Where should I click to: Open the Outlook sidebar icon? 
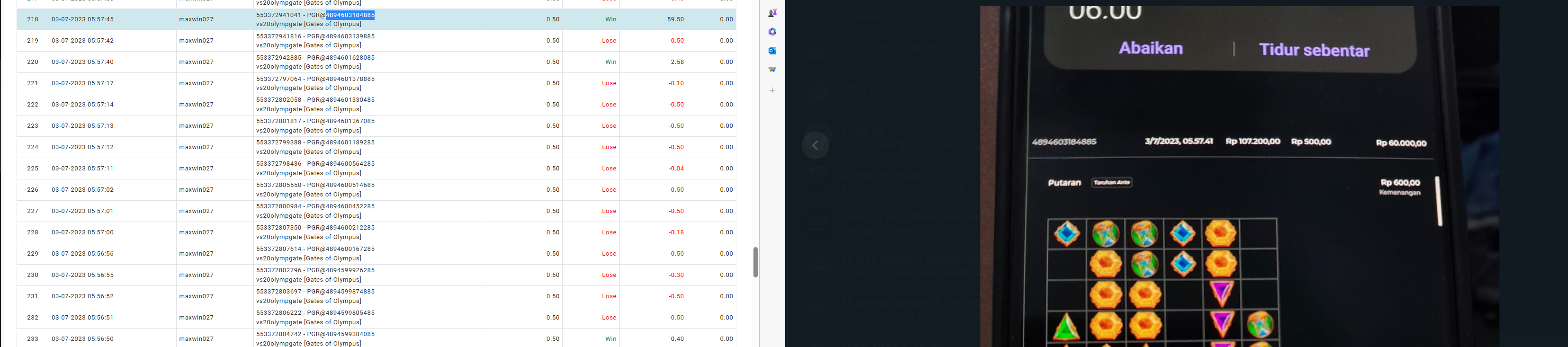coord(772,51)
